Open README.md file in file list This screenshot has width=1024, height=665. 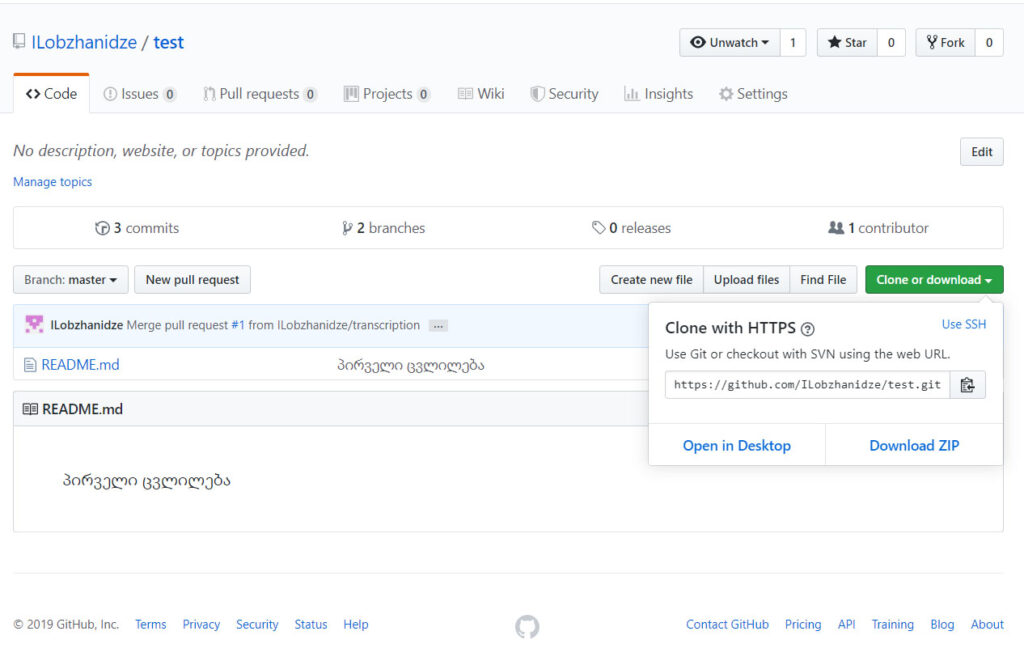80,365
